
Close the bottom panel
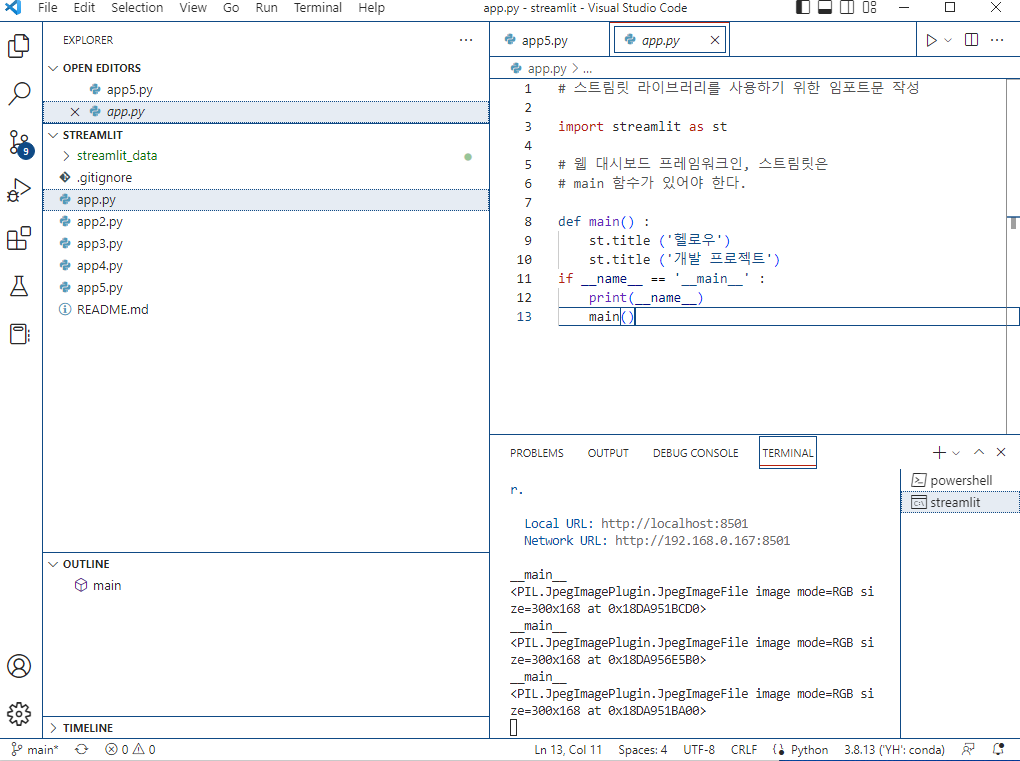pyautogui.click(x=1001, y=452)
